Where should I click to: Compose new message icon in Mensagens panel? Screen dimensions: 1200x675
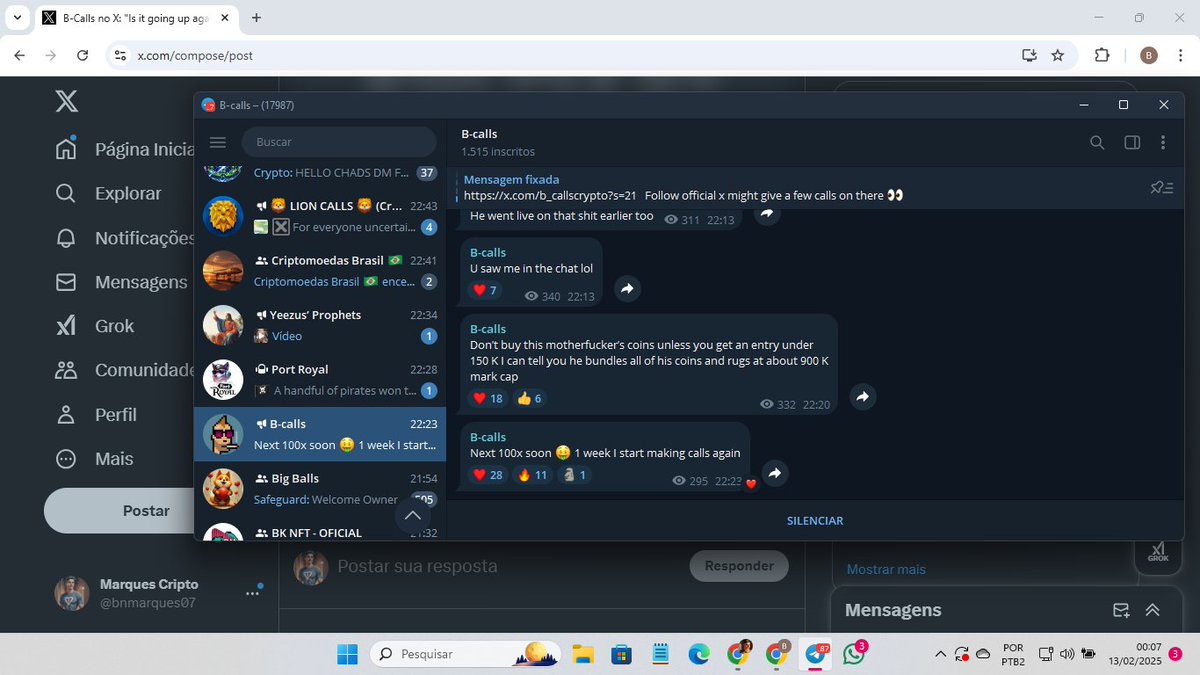coord(1121,610)
